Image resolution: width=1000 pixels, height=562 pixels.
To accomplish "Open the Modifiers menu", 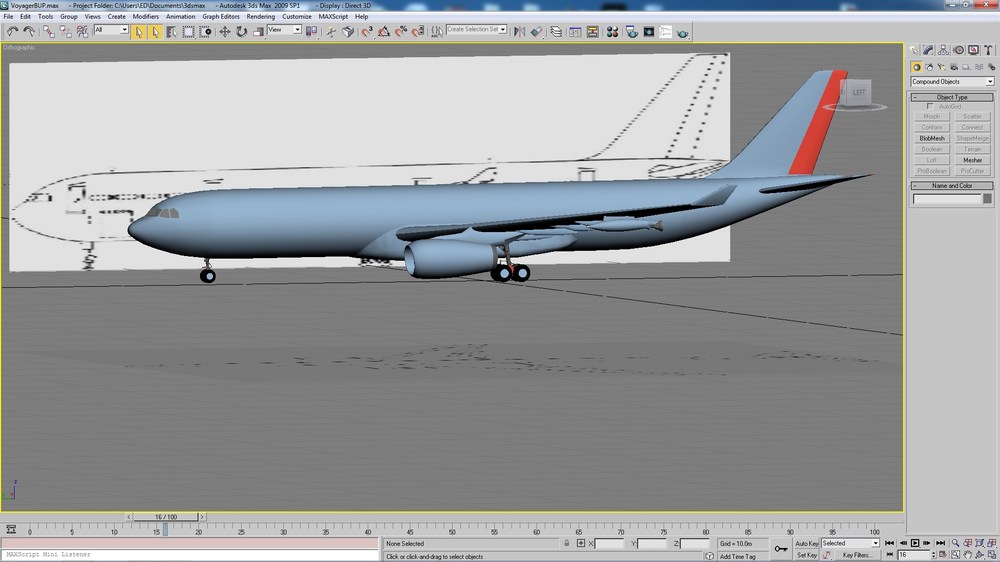I will (x=145, y=17).
